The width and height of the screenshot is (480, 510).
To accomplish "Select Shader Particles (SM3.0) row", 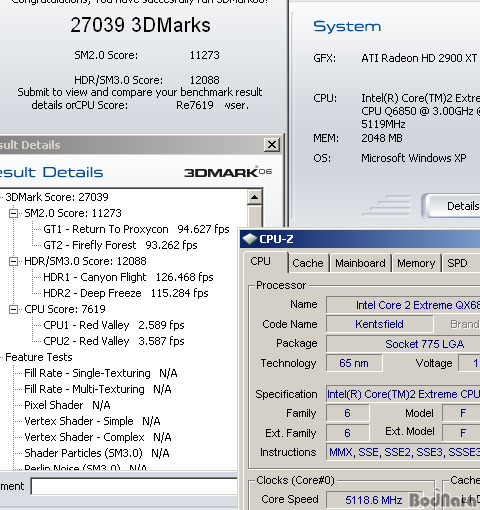I will [97, 453].
